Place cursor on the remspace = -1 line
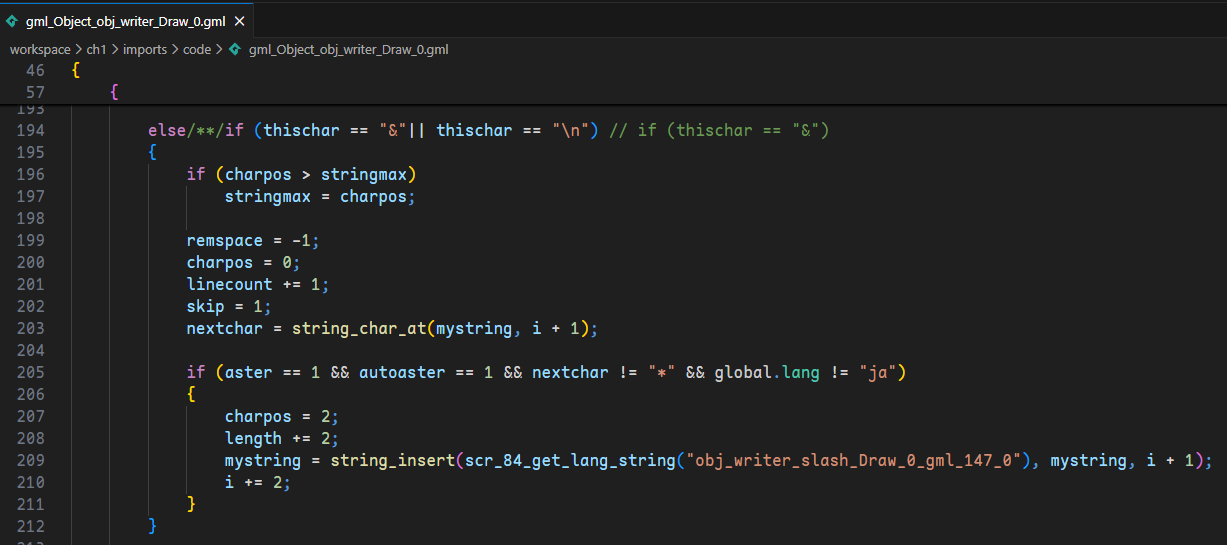 click(x=252, y=240)
